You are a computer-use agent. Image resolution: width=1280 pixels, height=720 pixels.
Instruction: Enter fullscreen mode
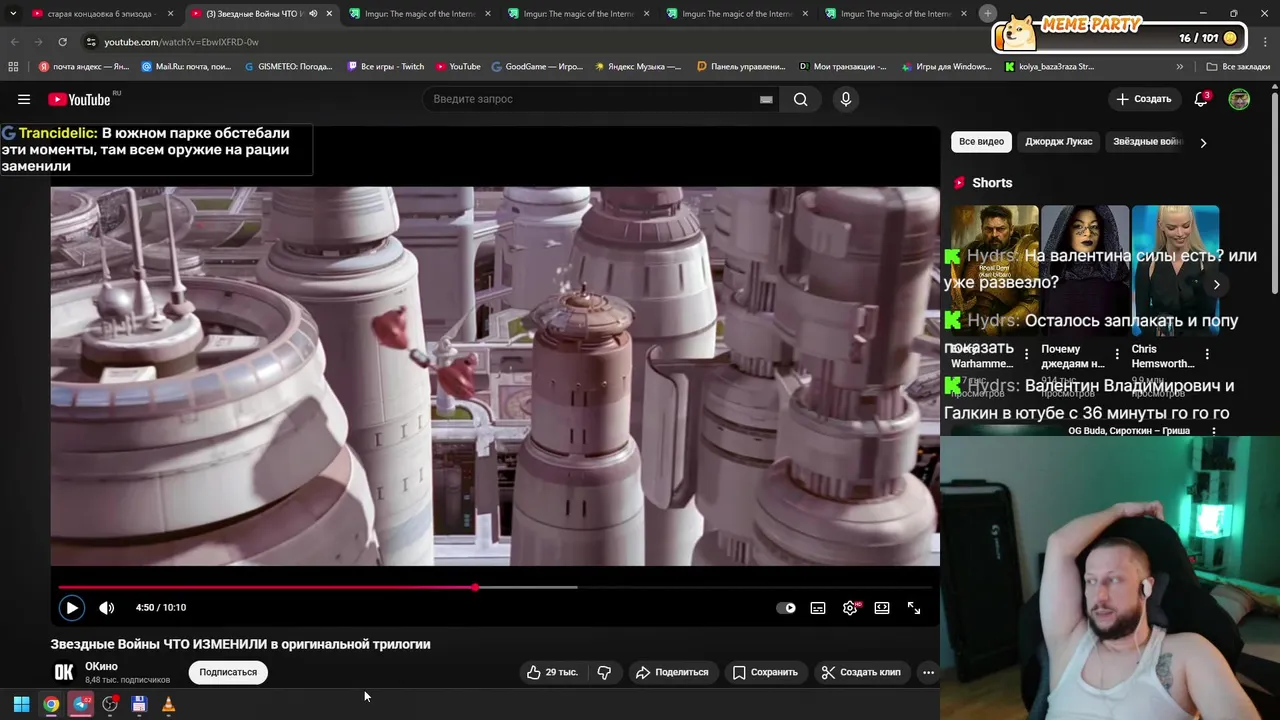pos(914,608)
